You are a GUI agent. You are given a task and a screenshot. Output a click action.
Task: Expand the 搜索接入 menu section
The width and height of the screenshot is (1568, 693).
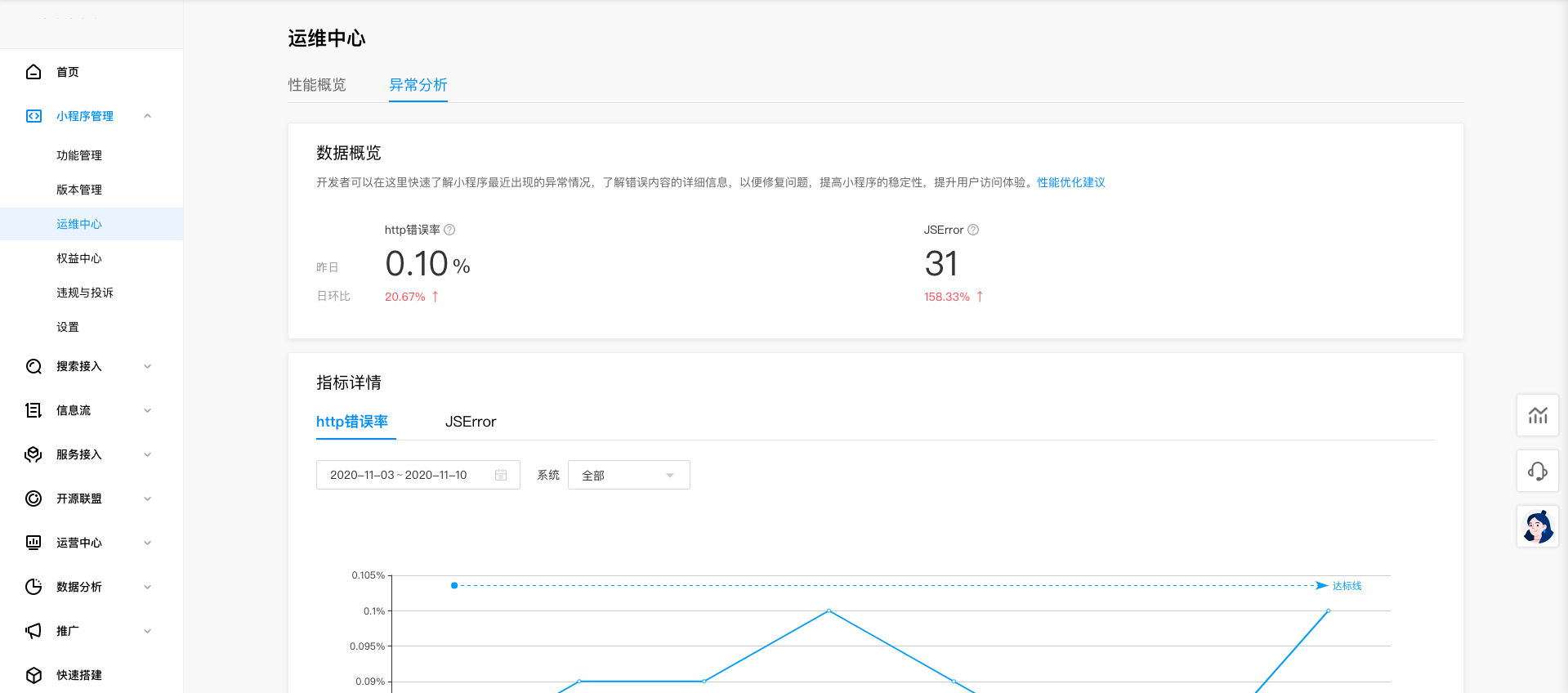148,366
